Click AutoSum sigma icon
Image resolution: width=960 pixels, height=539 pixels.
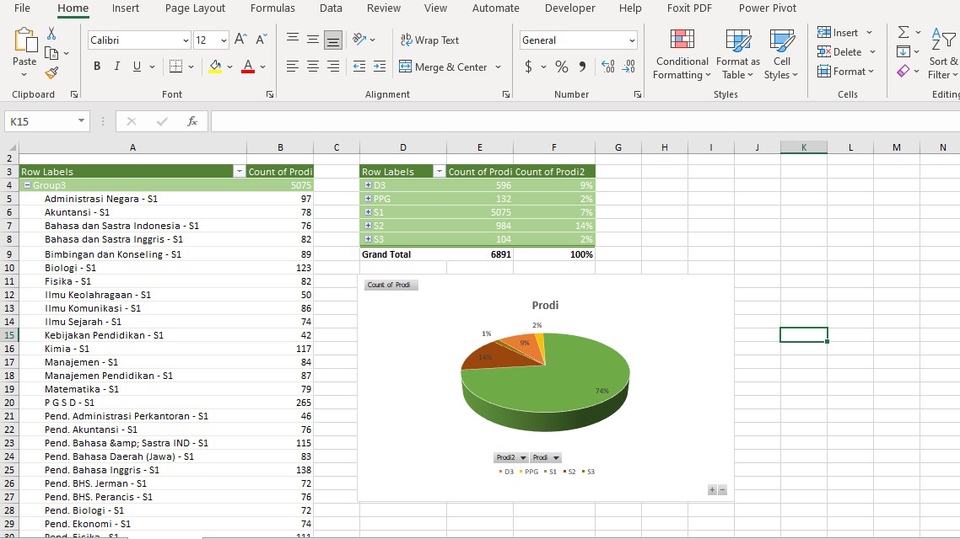click(x=903, y=32)
